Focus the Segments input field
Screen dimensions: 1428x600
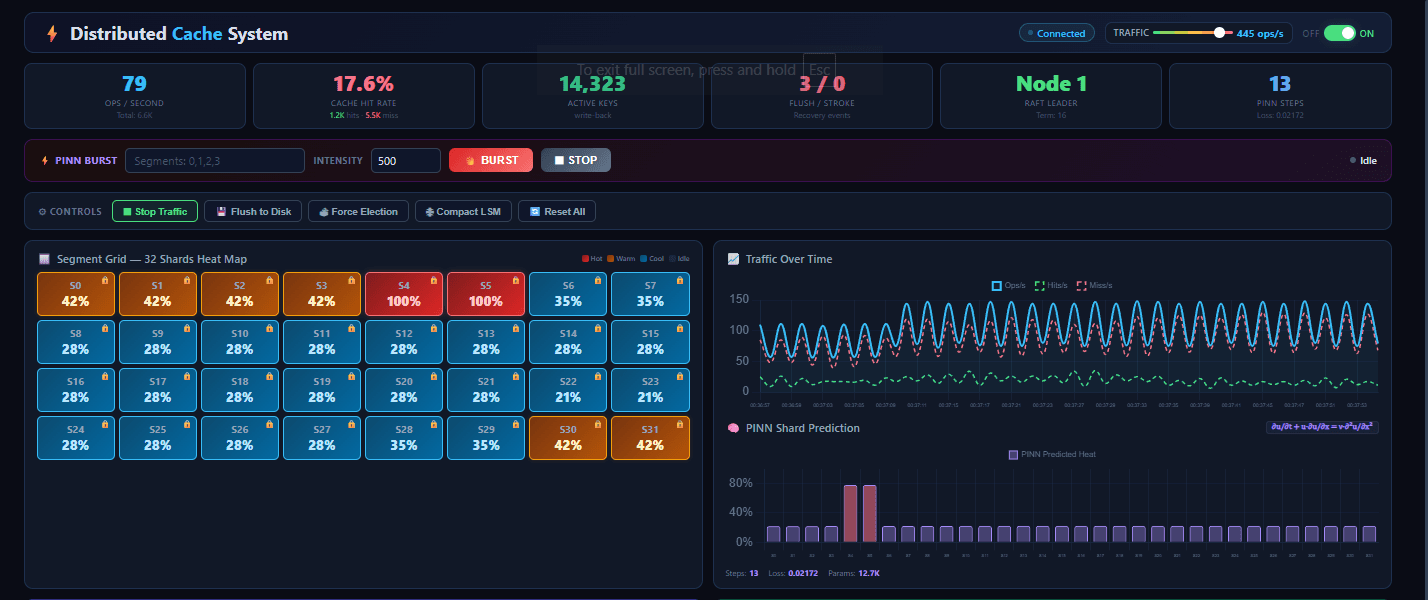click(215, 160)
